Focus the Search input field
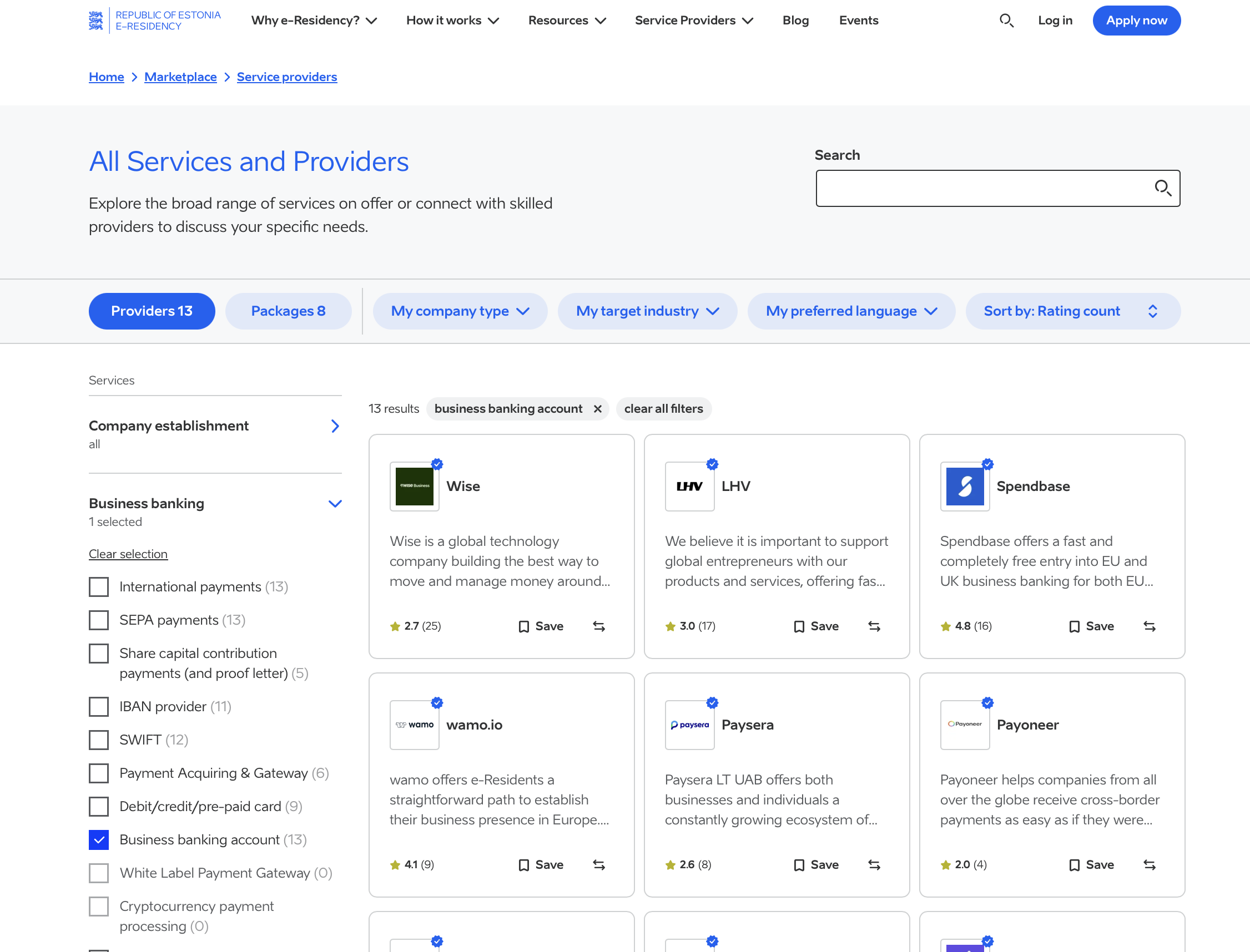 pos(998,188)
